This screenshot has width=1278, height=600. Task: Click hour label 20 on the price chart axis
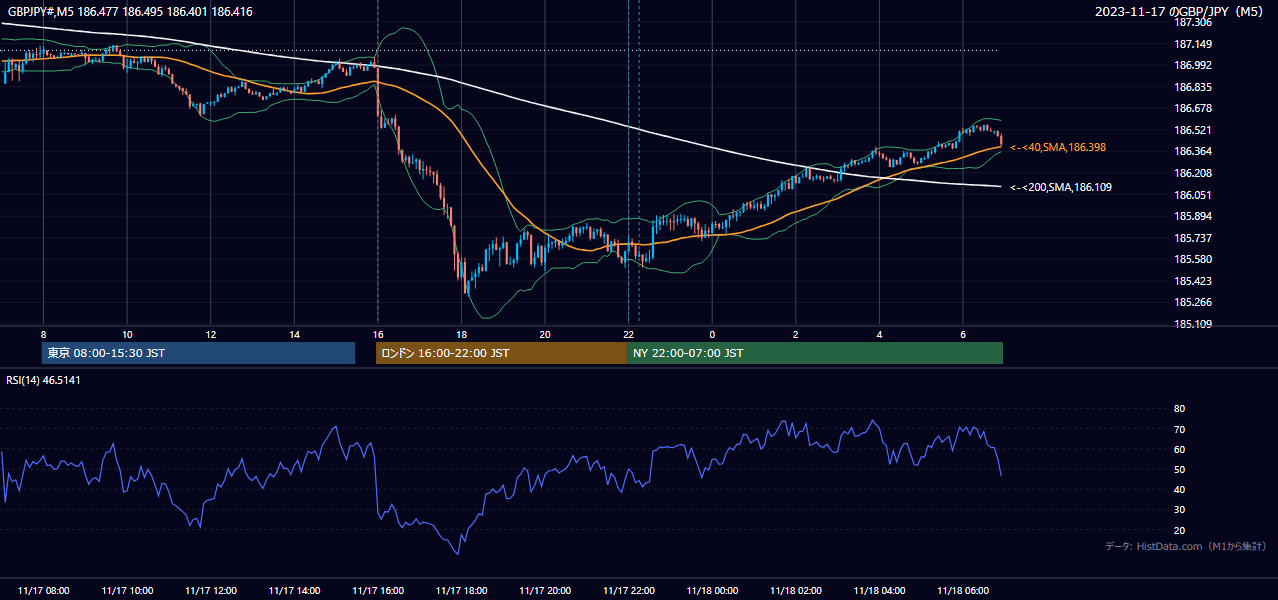point(545,334)
